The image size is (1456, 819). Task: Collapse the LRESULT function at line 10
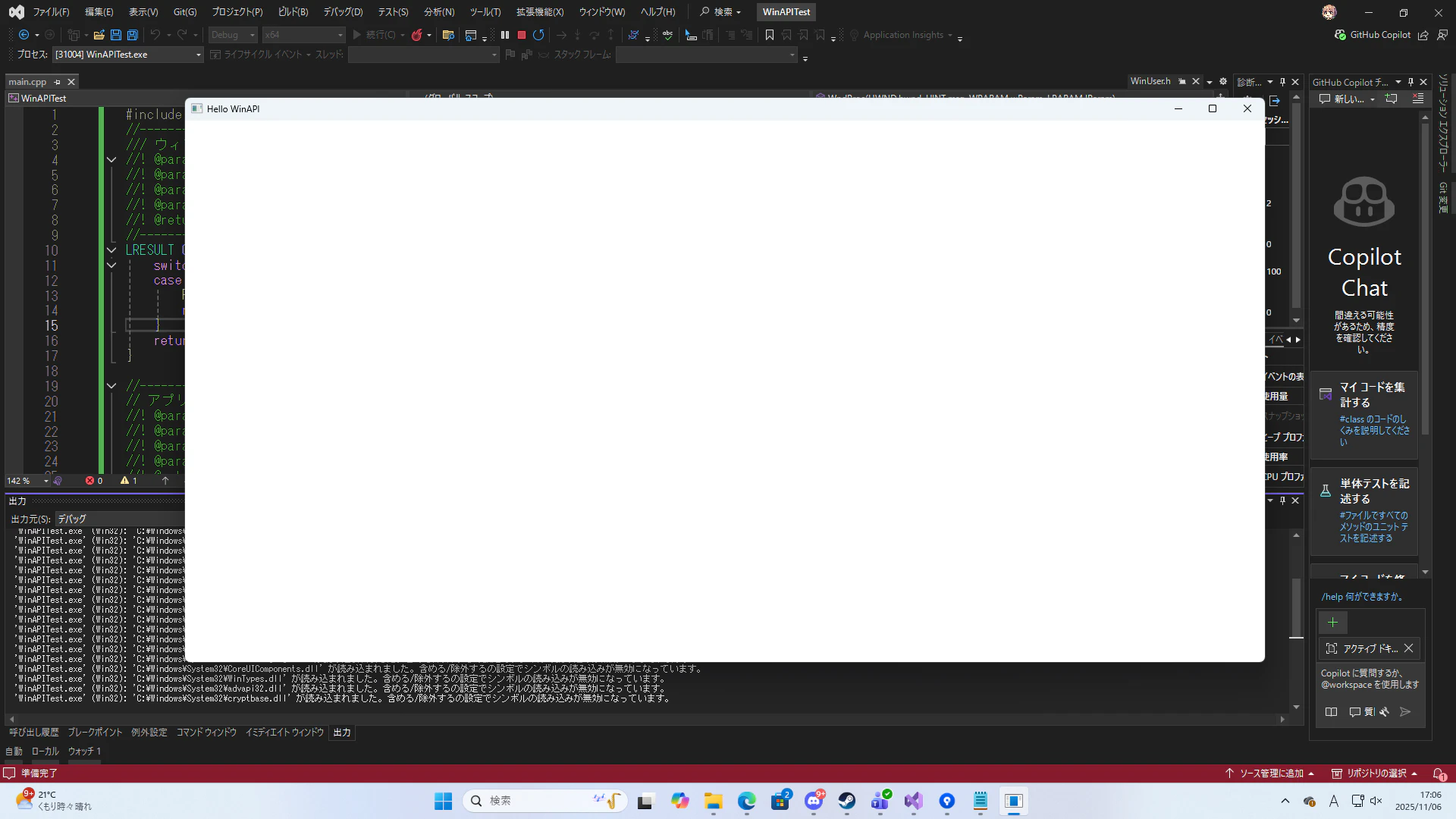[111, 249]
